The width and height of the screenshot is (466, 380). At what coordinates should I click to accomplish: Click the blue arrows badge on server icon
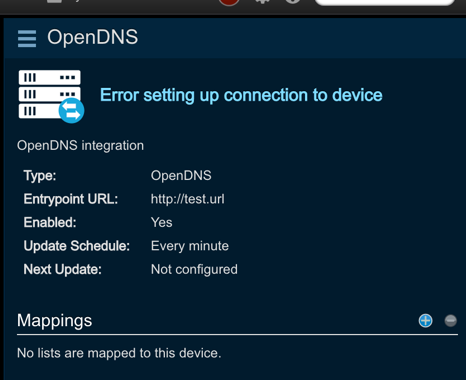click(71, 111)
